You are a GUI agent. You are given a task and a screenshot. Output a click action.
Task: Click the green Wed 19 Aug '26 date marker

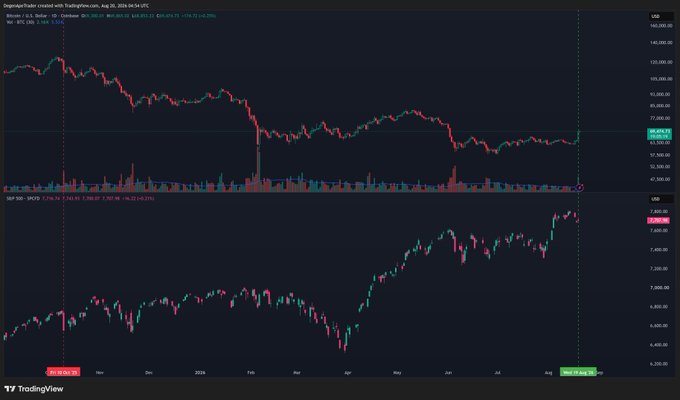click(578, 372)
